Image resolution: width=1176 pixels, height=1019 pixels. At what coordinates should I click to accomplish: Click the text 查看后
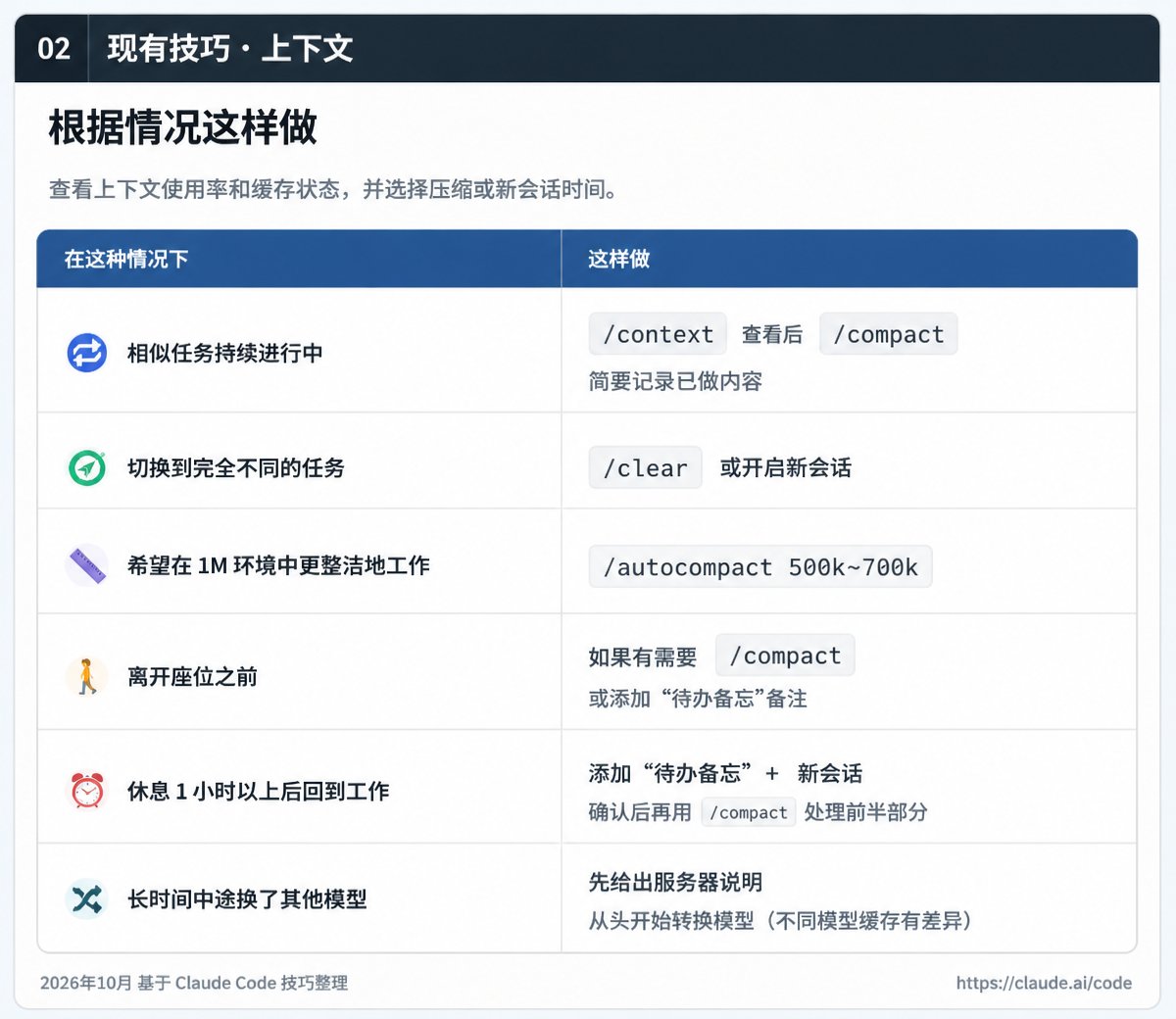click(772, 335)
